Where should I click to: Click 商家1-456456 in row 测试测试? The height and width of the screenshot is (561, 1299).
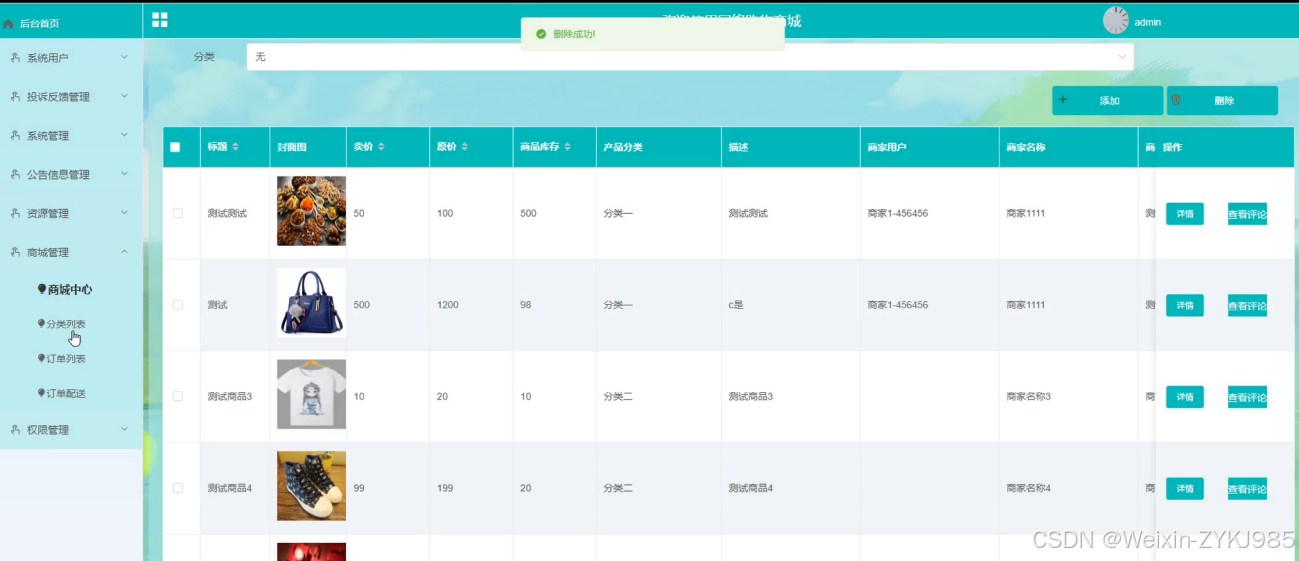click(x=897, y=213)
